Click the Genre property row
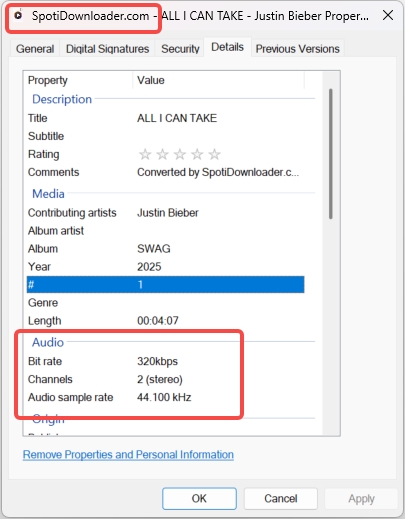 pyautogui.click(x=165, y=303)
